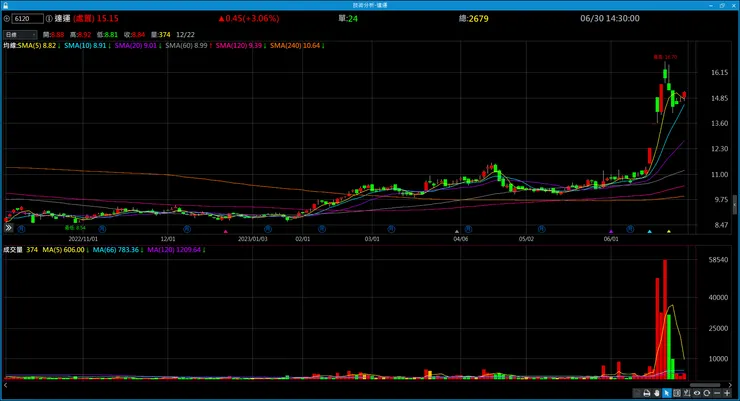This screenshot has height=401, width=740.
Task: Click the frame icon right of the pointer tool
Action: click(677, 393)
